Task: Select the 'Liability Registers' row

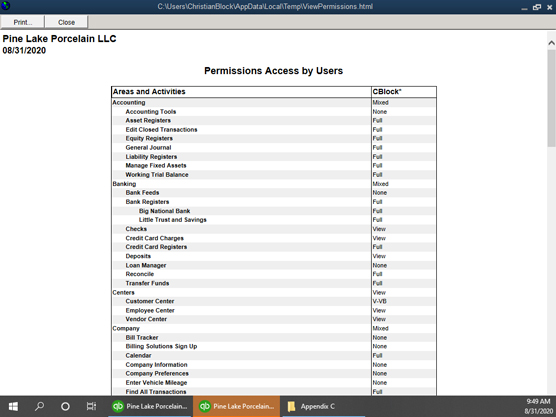Action: (x=274, y=157)
